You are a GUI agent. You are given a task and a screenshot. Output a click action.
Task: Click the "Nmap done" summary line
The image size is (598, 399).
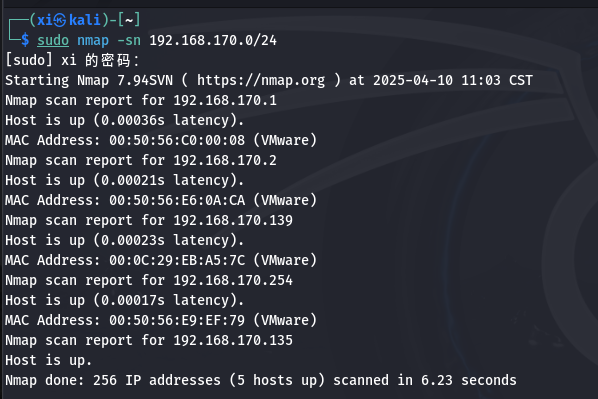coord(261,380)
